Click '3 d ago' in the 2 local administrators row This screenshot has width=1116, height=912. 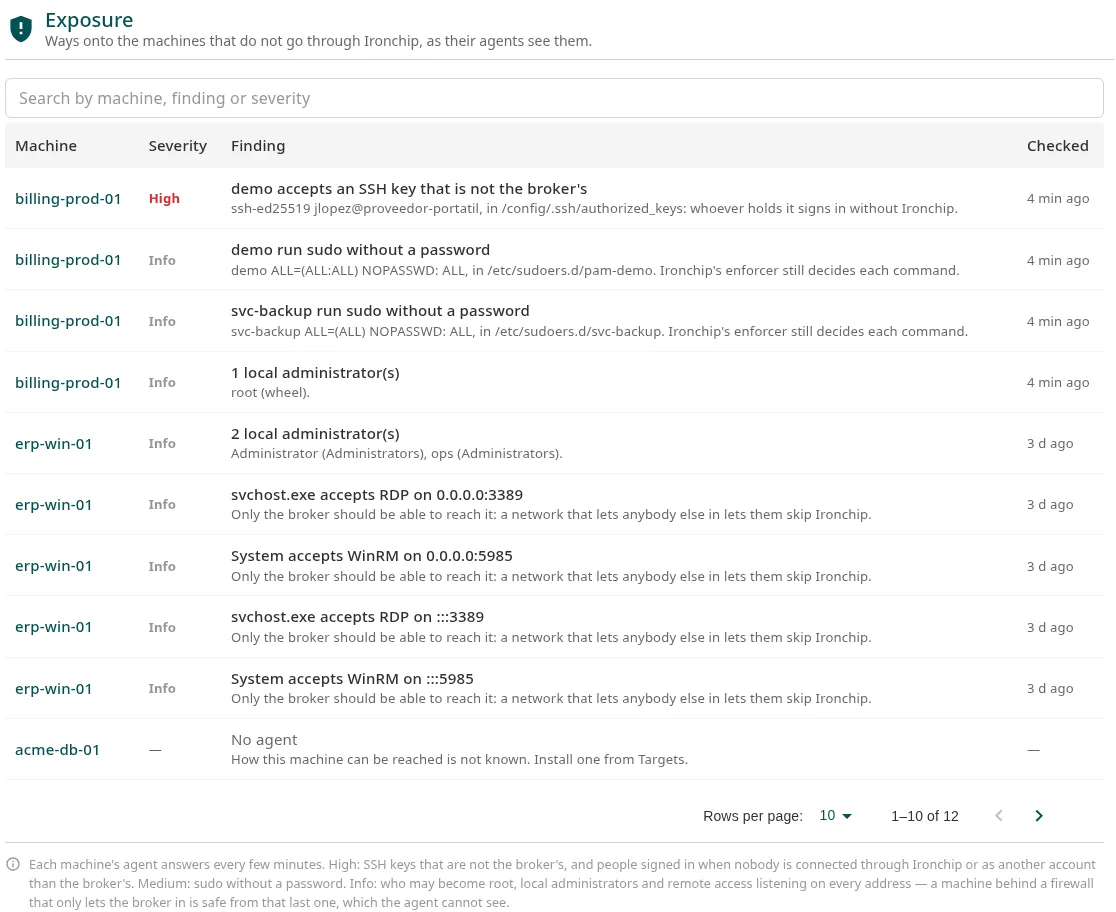point(1050,444)
